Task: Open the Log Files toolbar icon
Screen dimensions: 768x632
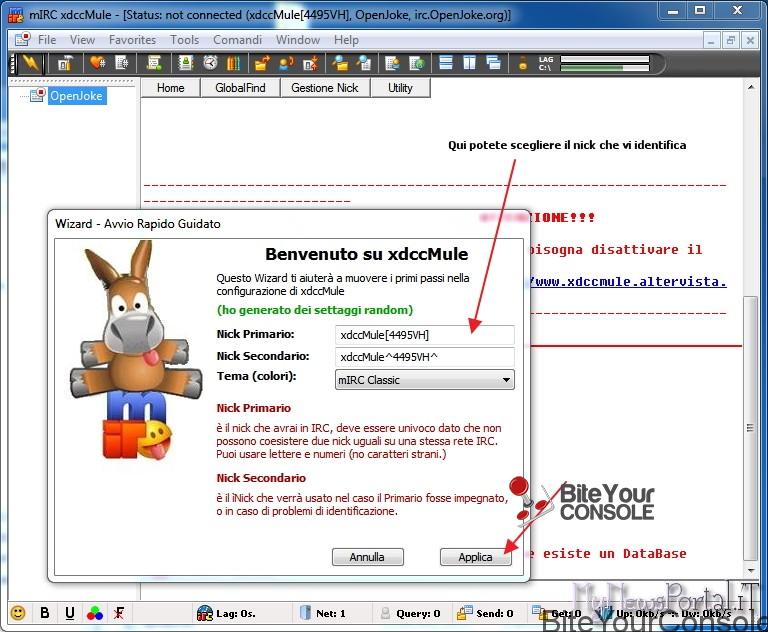Action: (364, 63)
